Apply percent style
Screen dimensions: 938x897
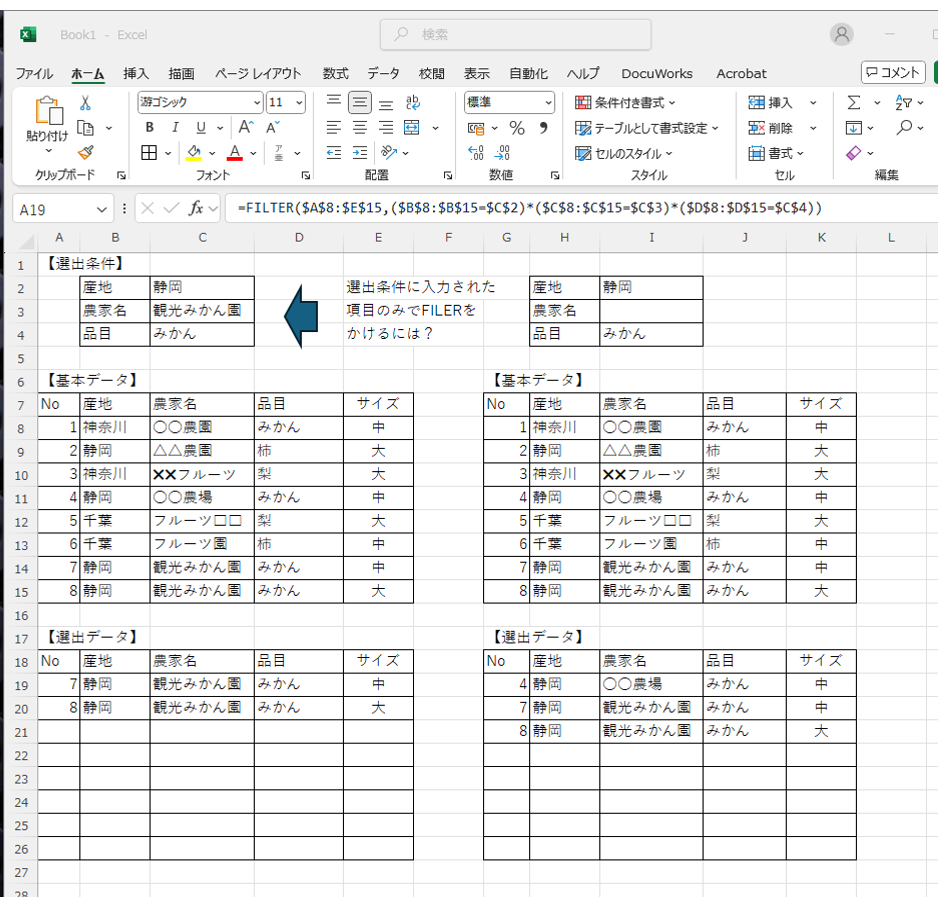pos(517,128)
